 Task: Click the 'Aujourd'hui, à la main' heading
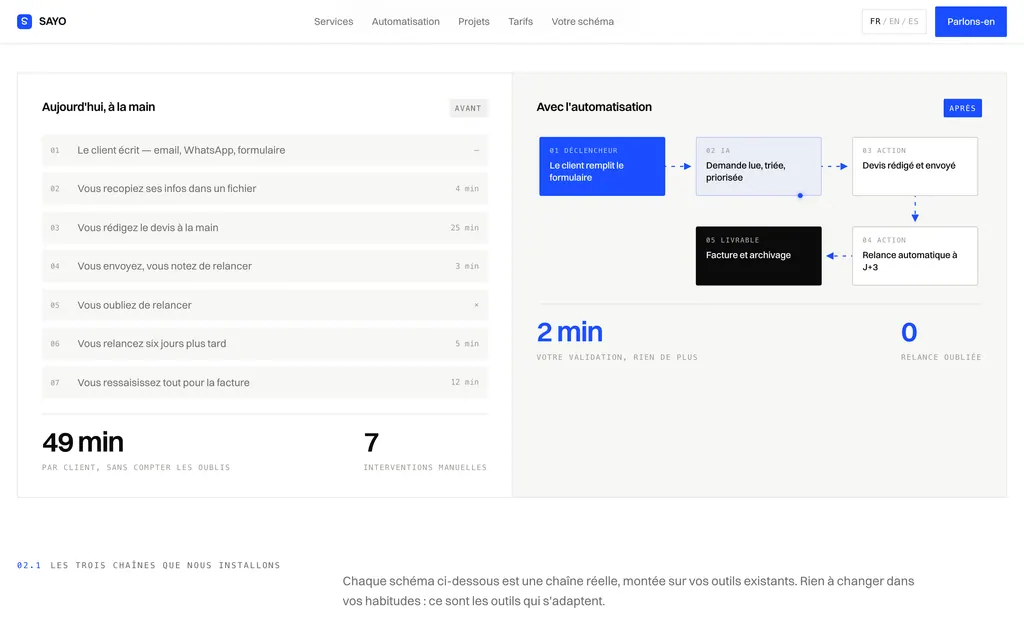click(x=99, y=107)
